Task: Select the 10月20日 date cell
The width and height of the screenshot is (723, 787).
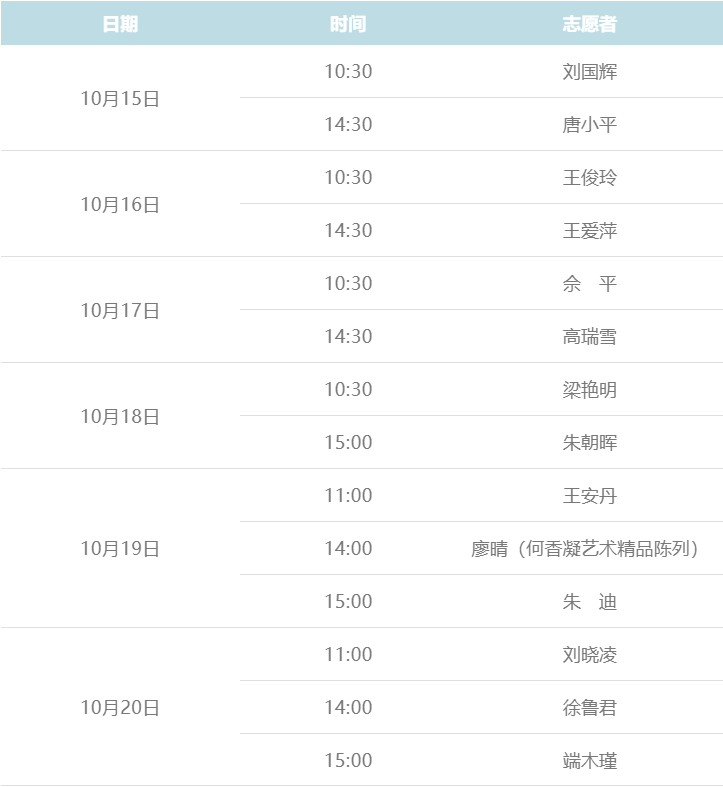Action: pos(120,707)
